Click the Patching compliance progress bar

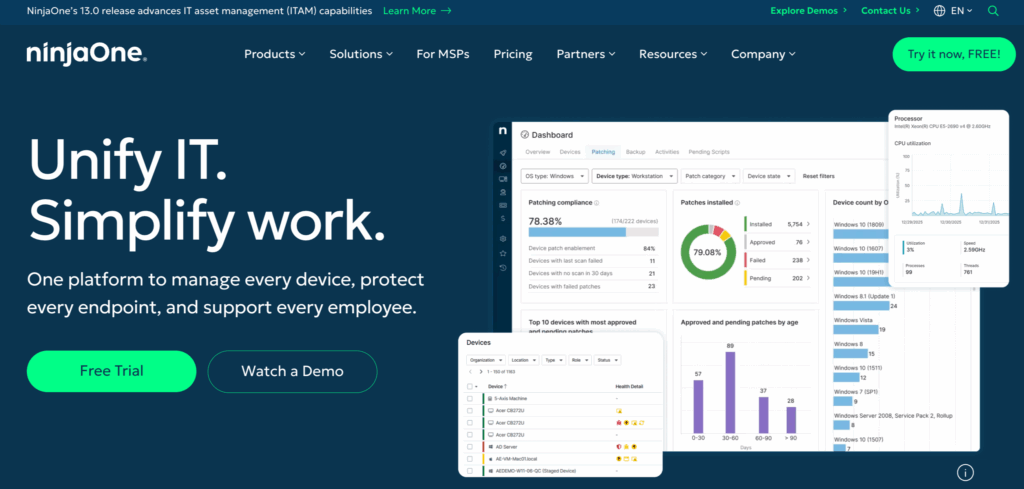coord(594,232)
